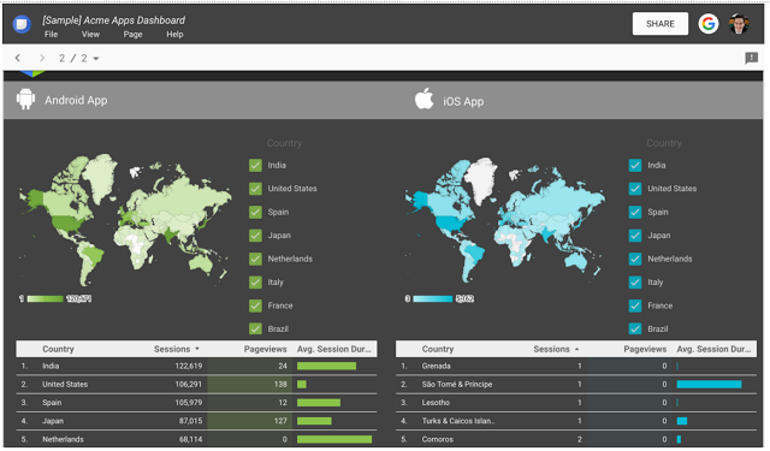Click the Android world map chart
The image size is (770, 451).
point(125,219)
